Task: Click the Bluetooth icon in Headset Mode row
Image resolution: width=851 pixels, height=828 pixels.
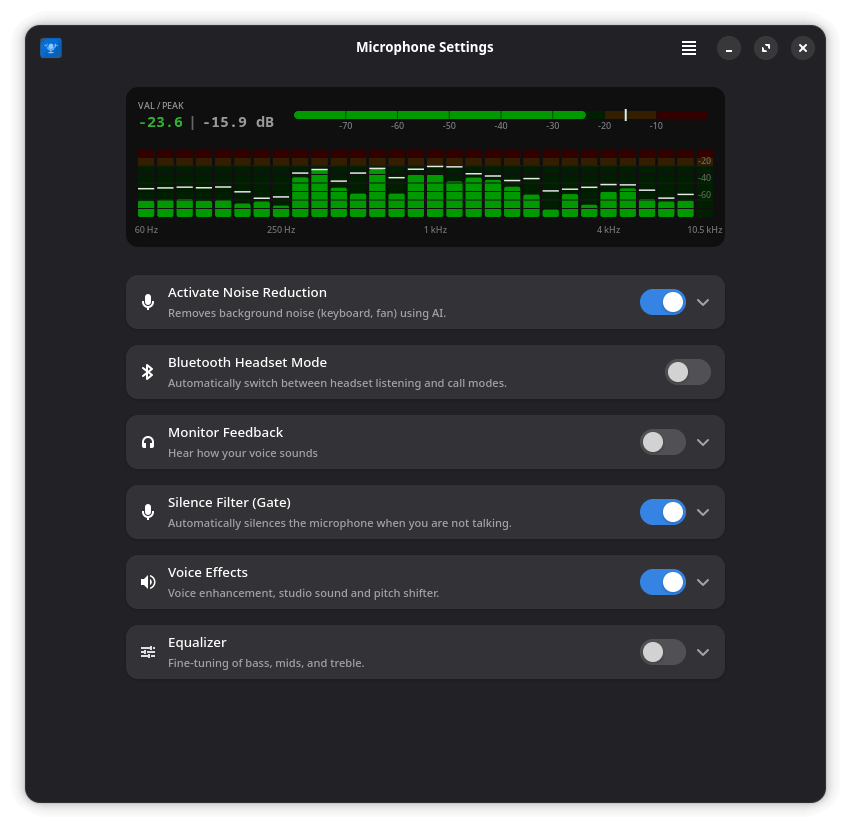Action: 148,372
